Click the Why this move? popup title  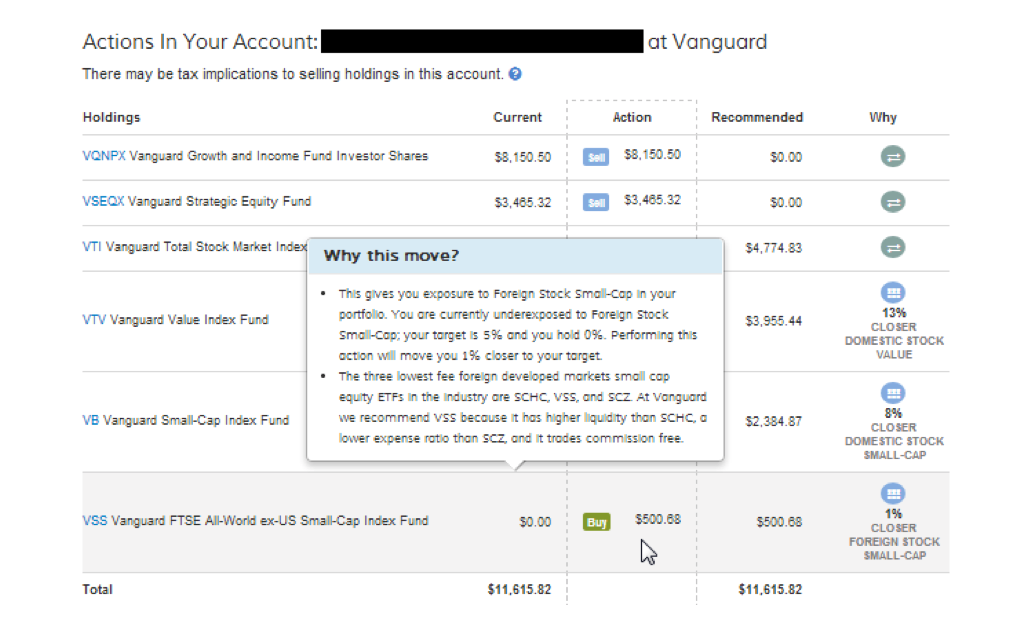(391, 256)
